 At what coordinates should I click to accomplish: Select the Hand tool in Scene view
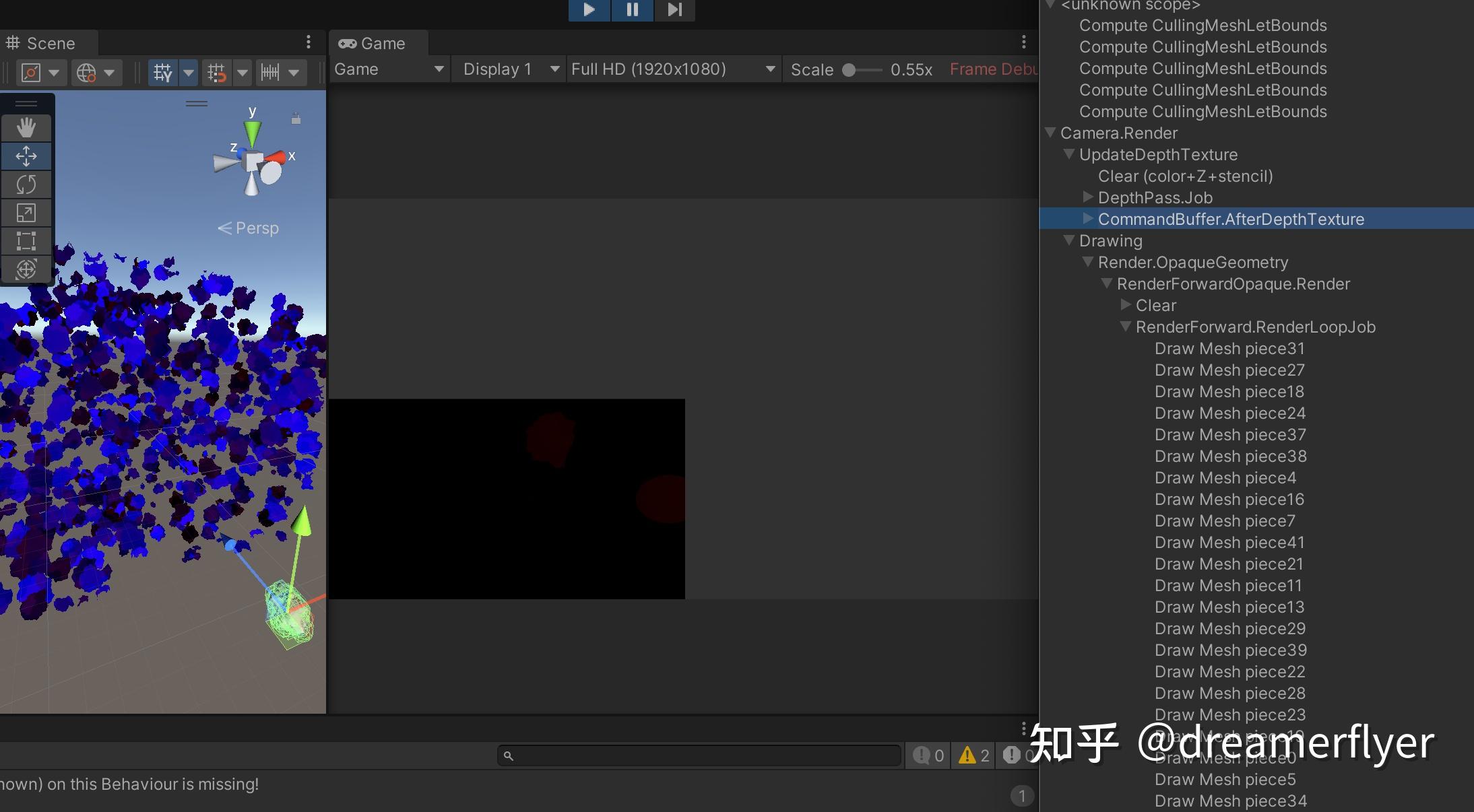(x=27, y=127)
